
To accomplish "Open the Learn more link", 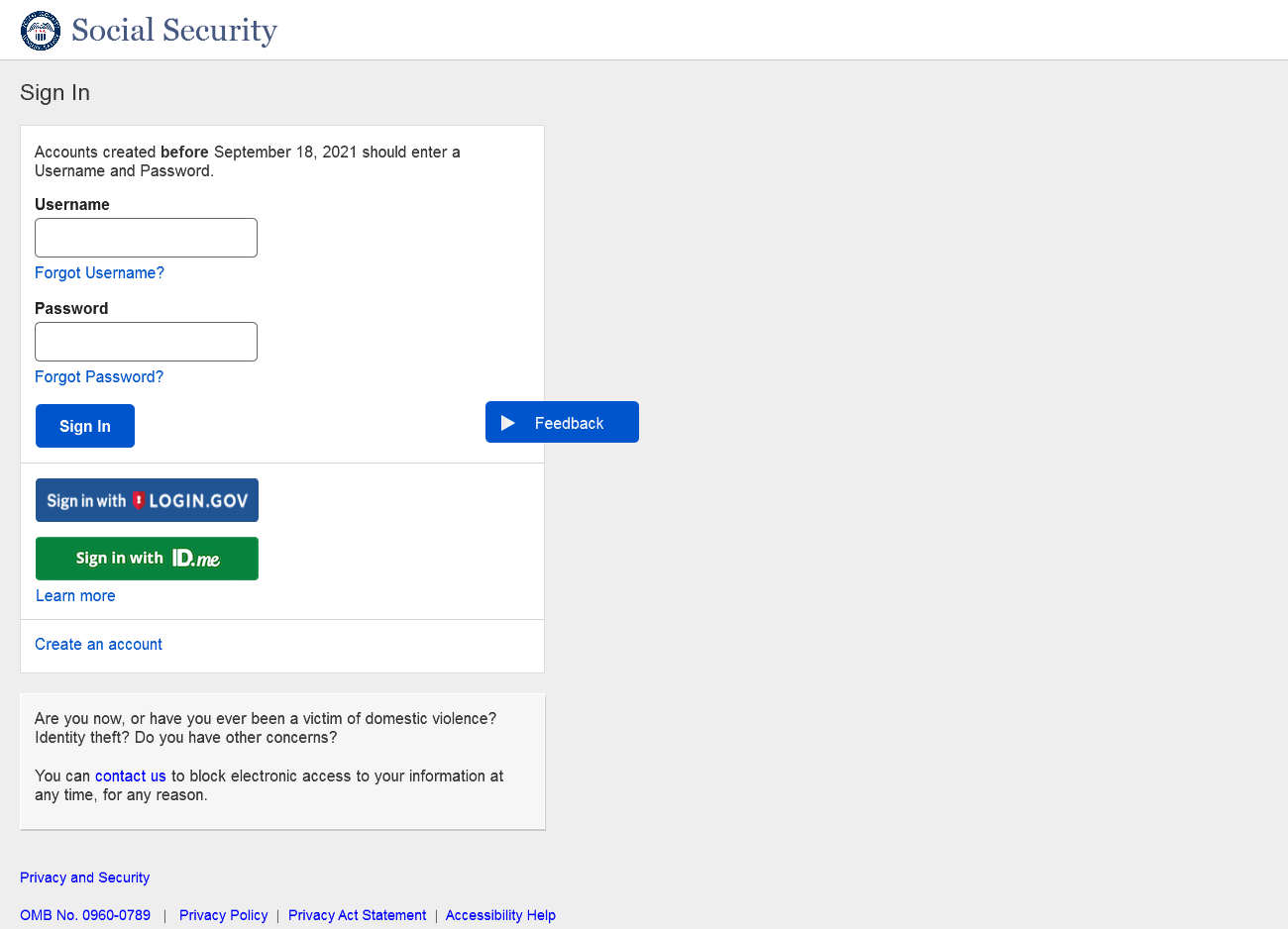I will [75, 596].
